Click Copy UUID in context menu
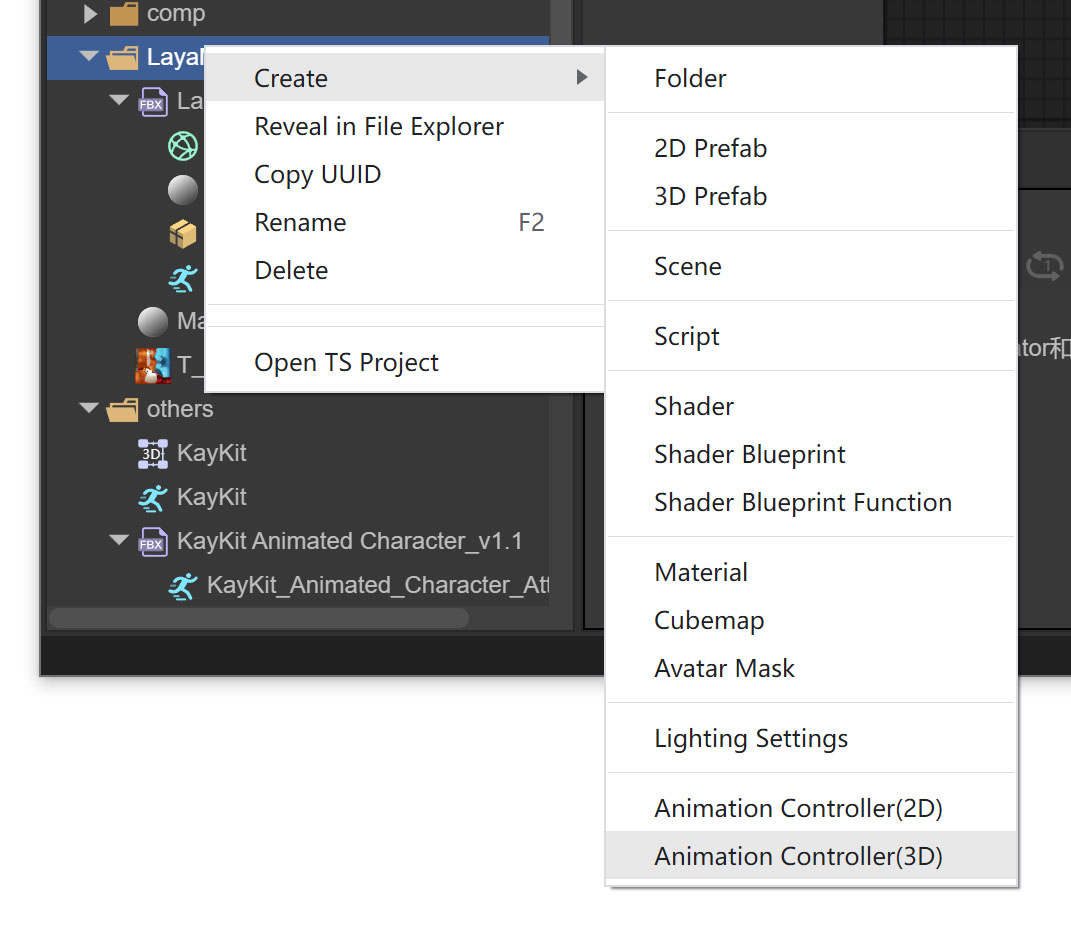This screenshot has width=1071, height=933. (x=318, y=175)
